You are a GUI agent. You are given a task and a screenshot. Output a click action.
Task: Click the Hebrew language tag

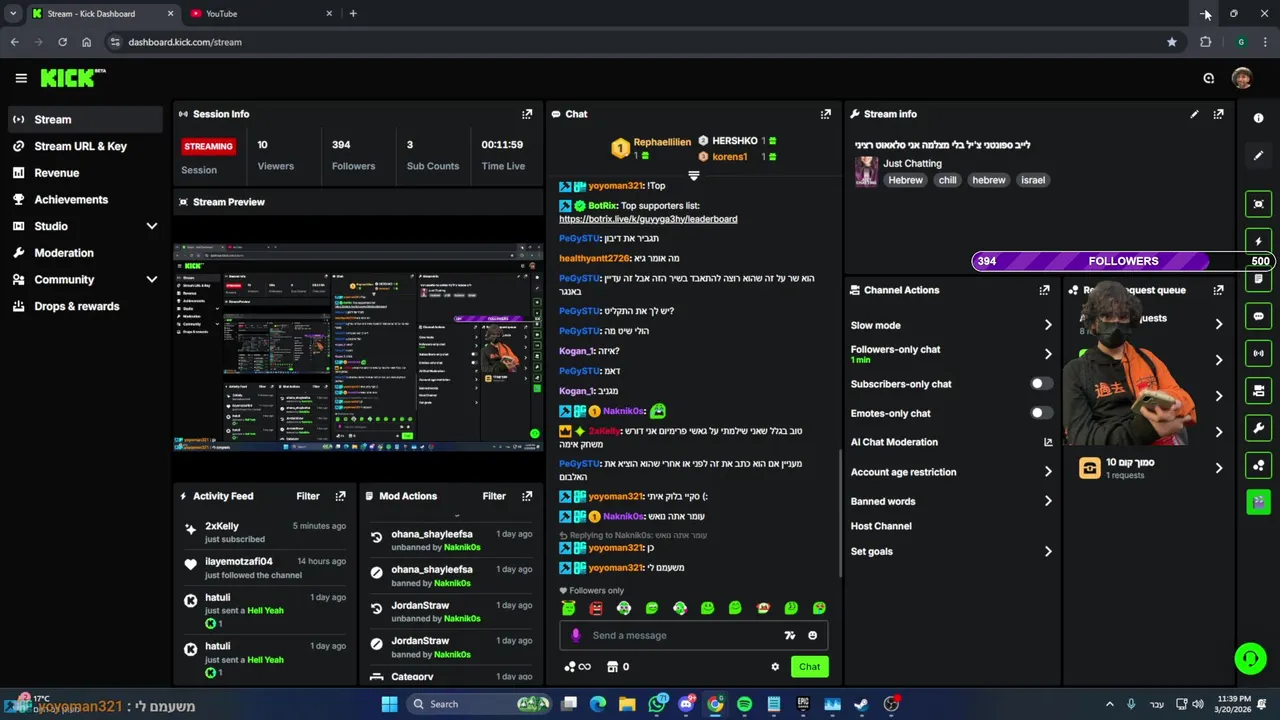click(x=905, y=180)
